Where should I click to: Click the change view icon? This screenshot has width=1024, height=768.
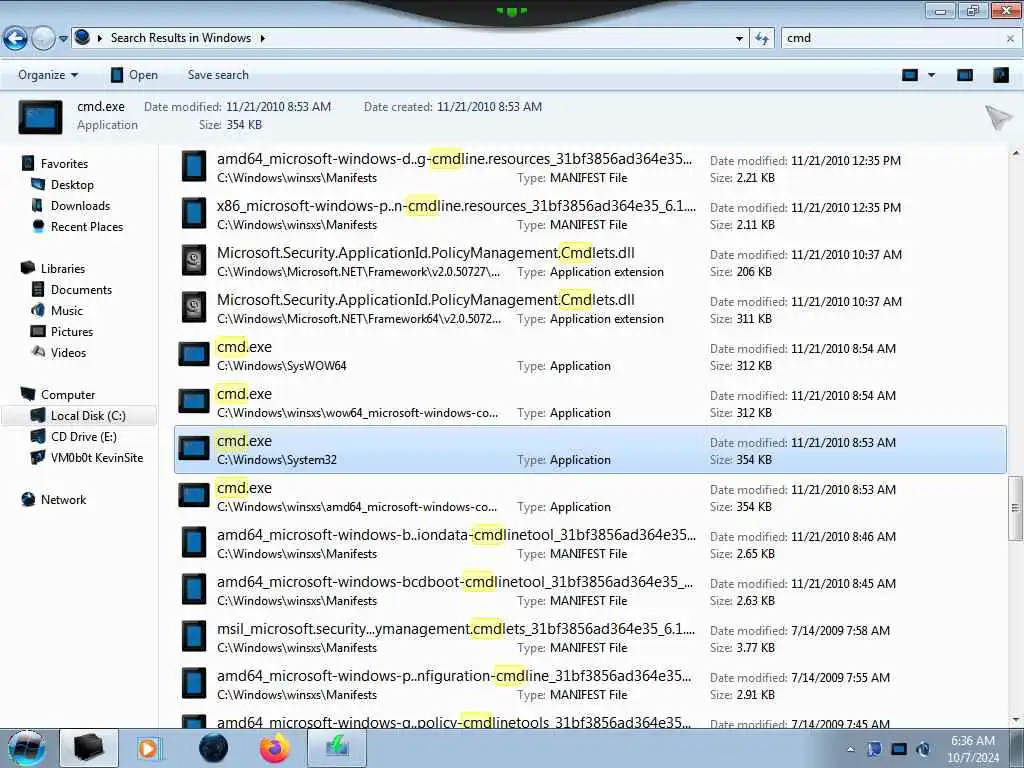click(910, 75)
